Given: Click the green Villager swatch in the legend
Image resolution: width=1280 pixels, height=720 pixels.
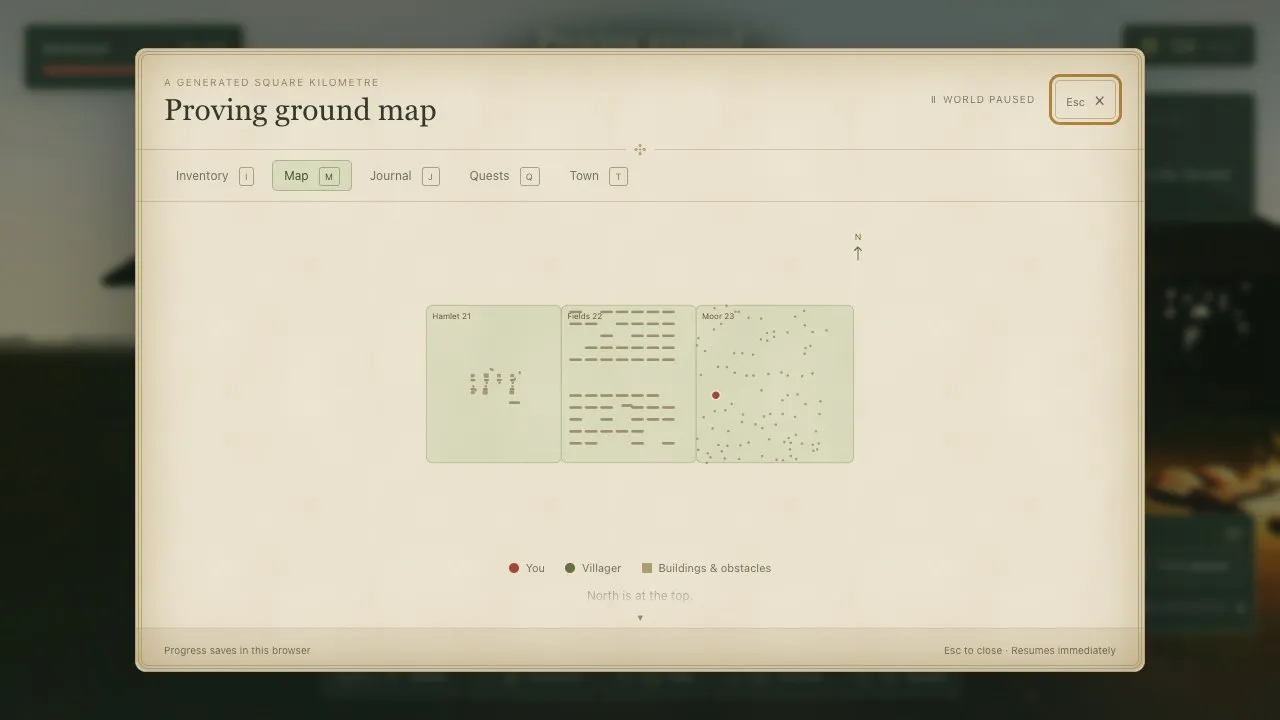Looking at the screenshot, I should coord(570,568).
